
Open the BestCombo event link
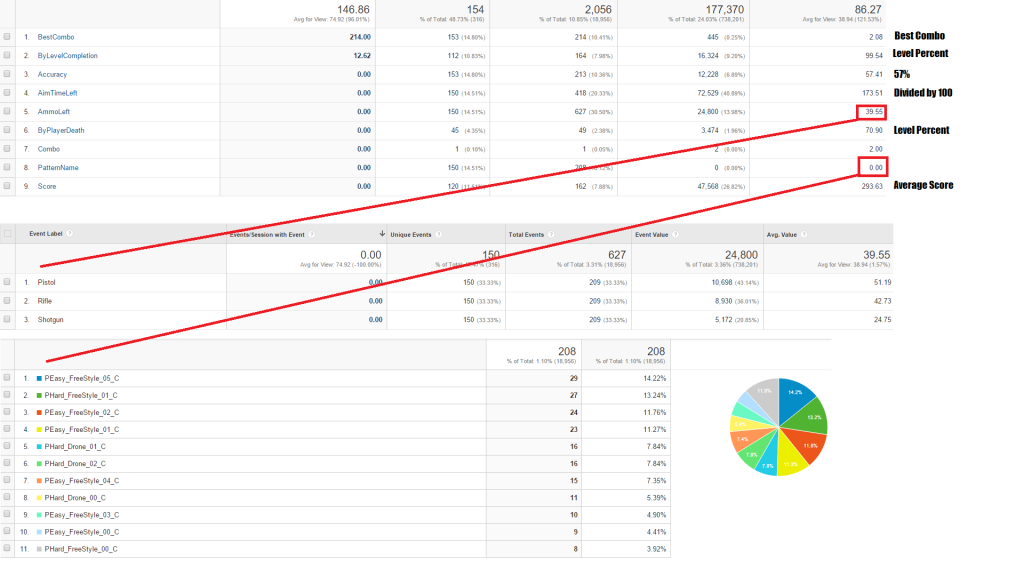point(56,37)
